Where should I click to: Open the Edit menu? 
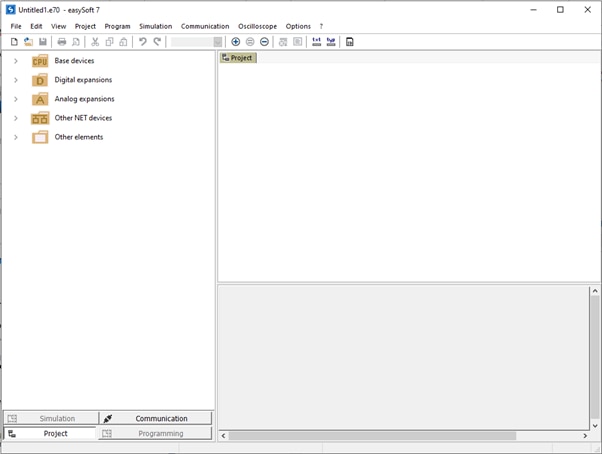coord(36,26)
